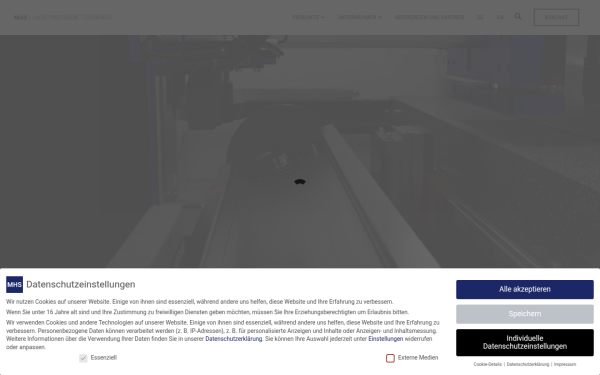Switch language to EN
Screen dimensions: 600x375
click(x=500, y=17)
